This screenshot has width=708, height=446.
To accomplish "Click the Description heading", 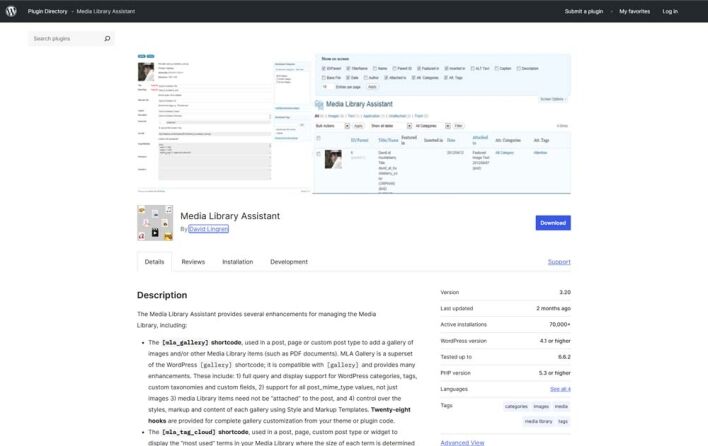I will pos(162,295).
